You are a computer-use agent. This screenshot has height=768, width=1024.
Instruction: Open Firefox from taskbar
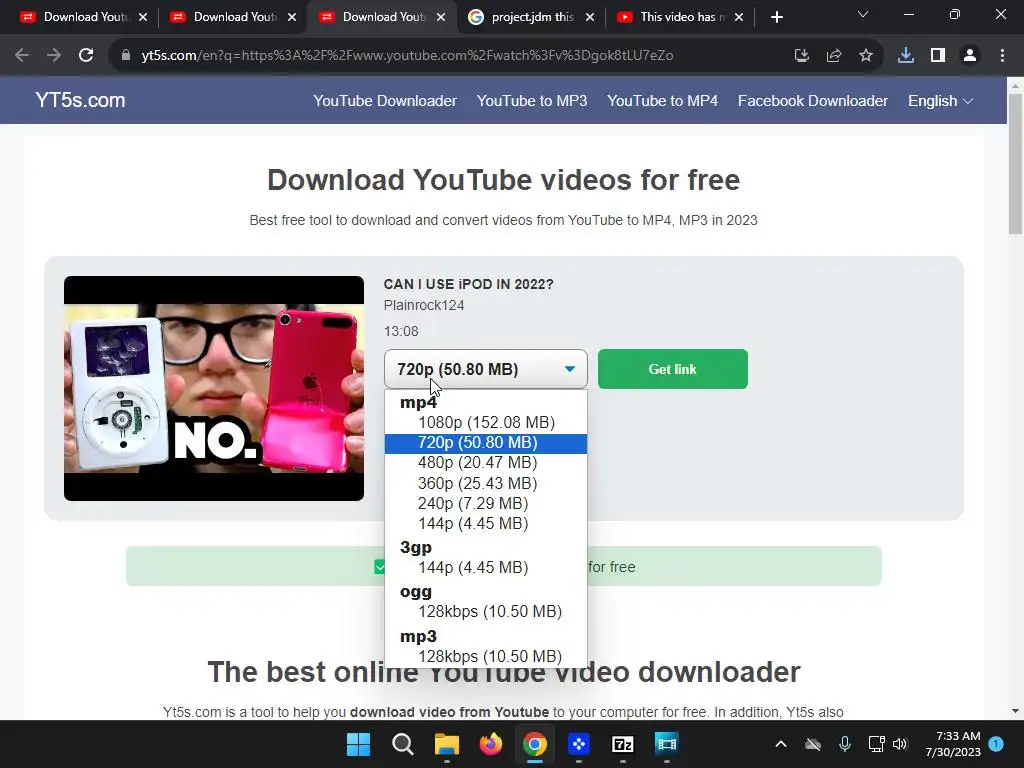point(490,744)
